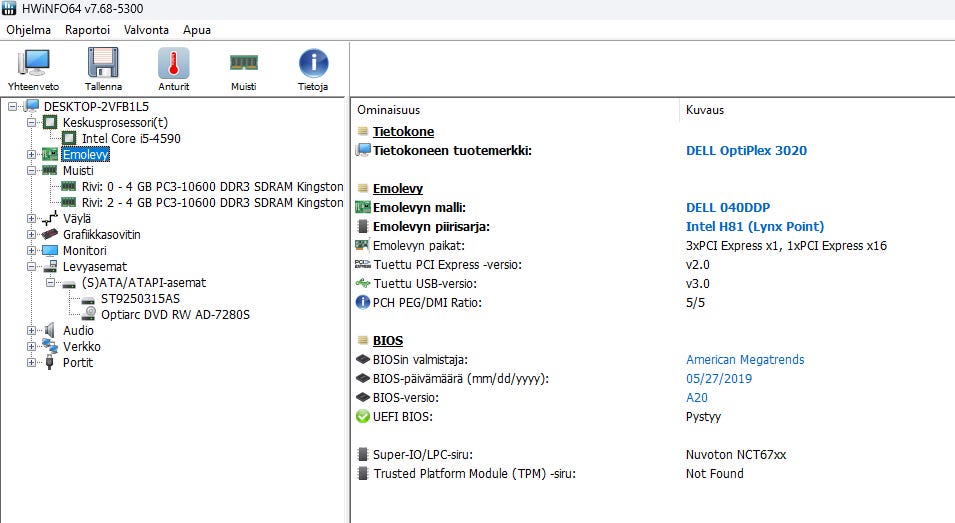
Task: Expand the Emolevy tree branch
Action: point(31,155)
